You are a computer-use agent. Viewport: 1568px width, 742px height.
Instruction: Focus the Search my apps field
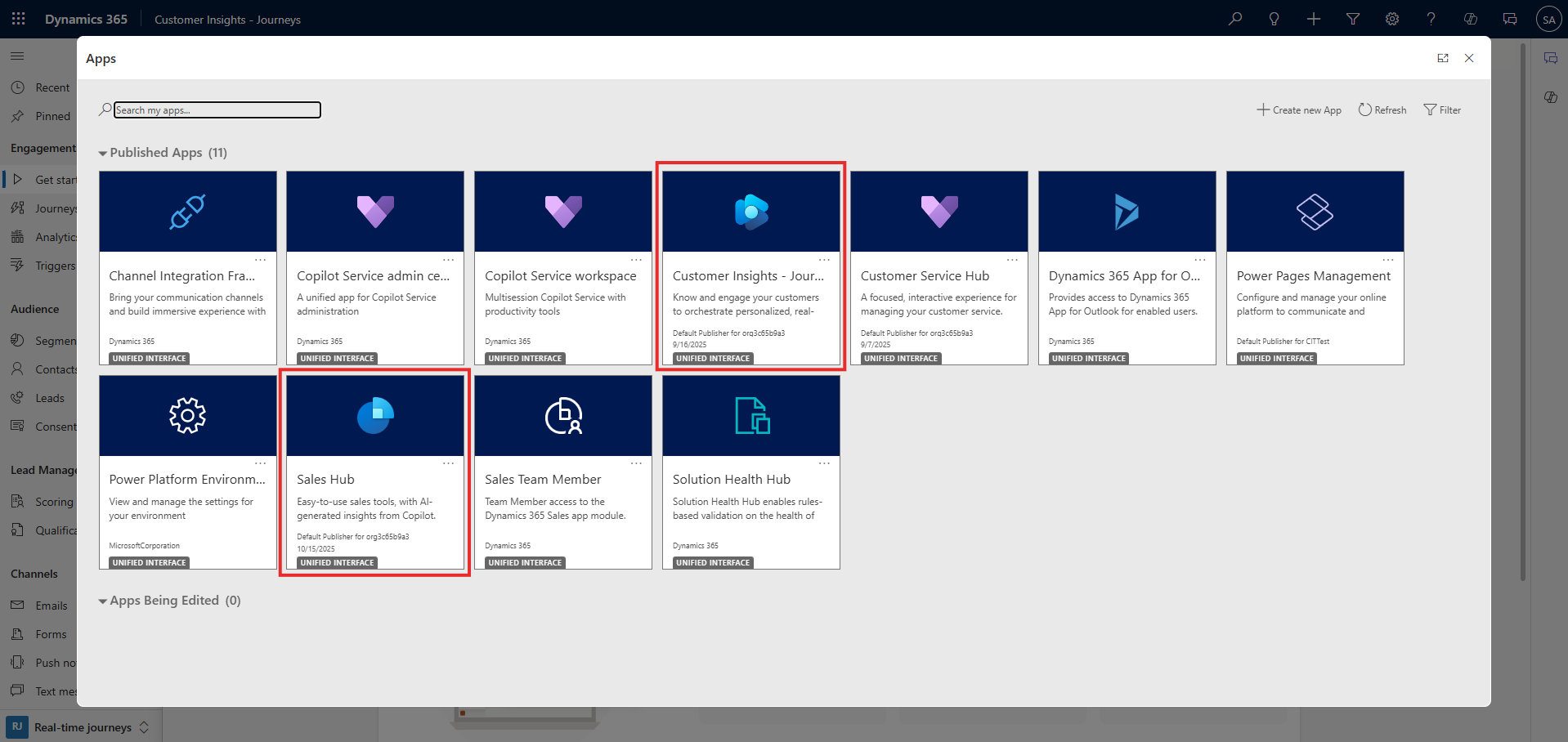(x=217, y=110)
